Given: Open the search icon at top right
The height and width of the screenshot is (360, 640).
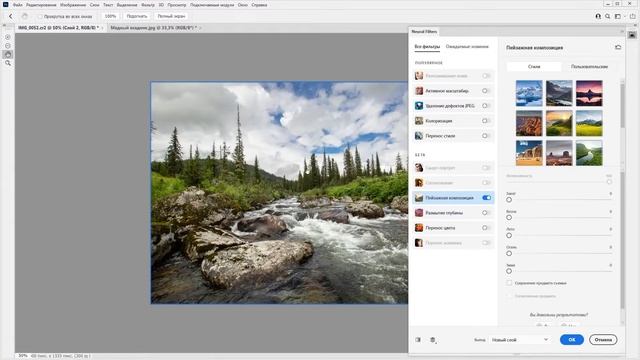Looking at the screenshot, I should click(607, 16).
